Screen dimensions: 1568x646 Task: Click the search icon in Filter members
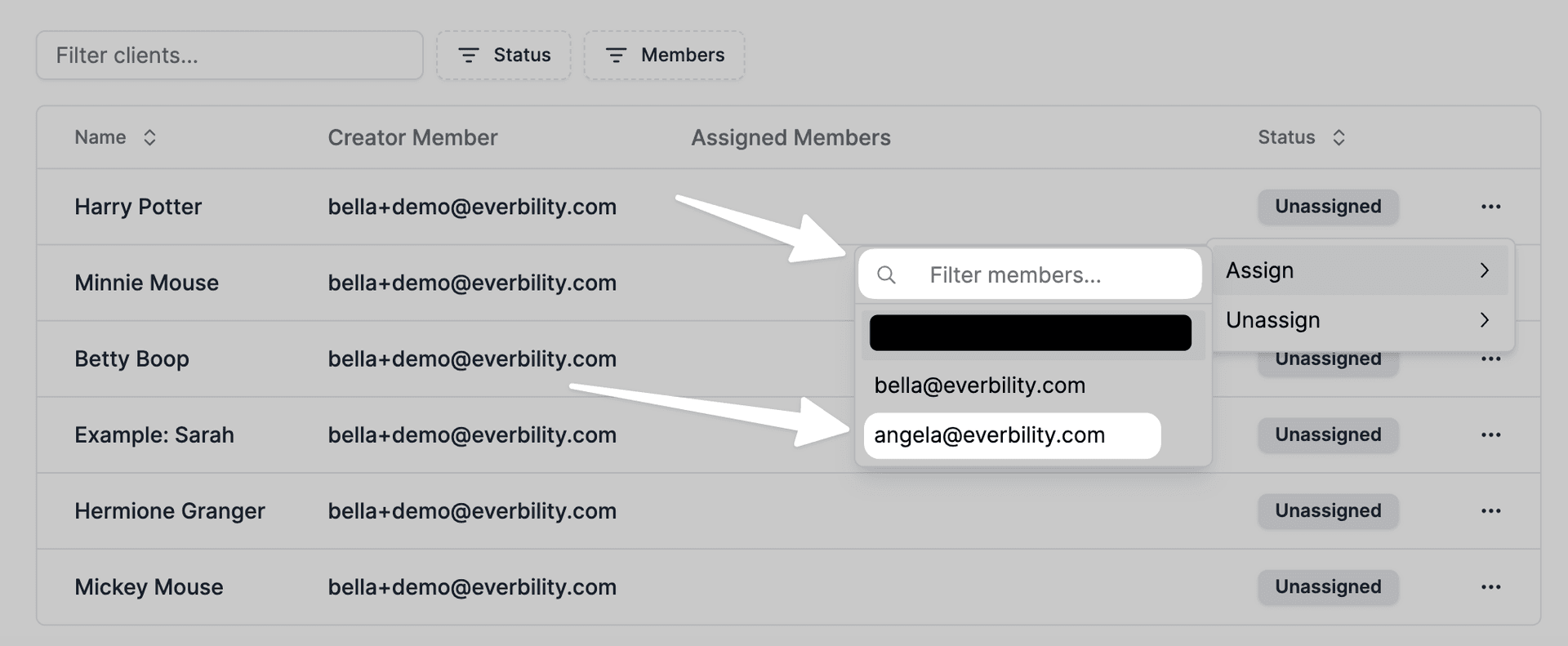[886, 275]
